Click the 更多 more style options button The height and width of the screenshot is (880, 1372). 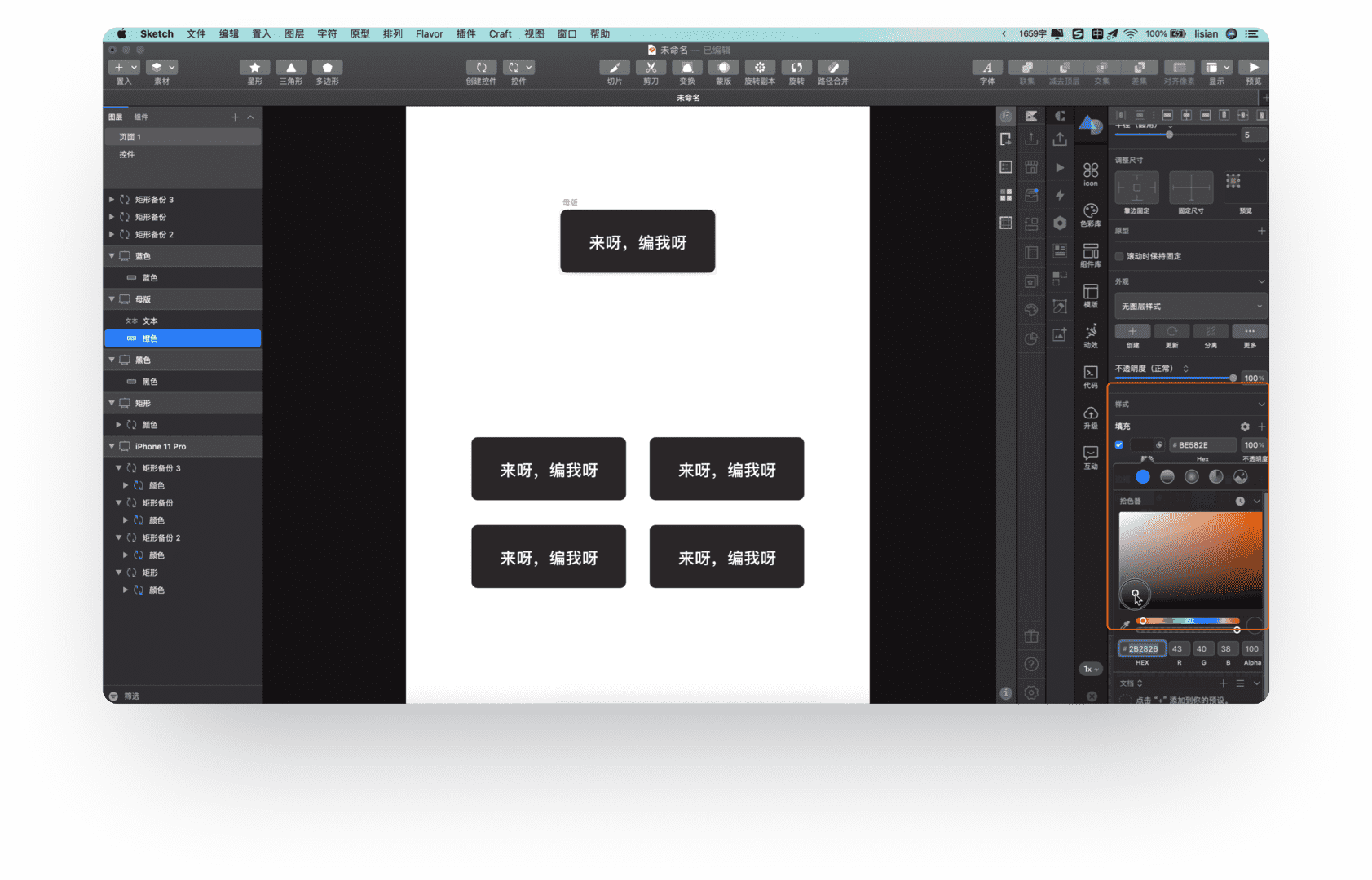[x=1250, y=331]
